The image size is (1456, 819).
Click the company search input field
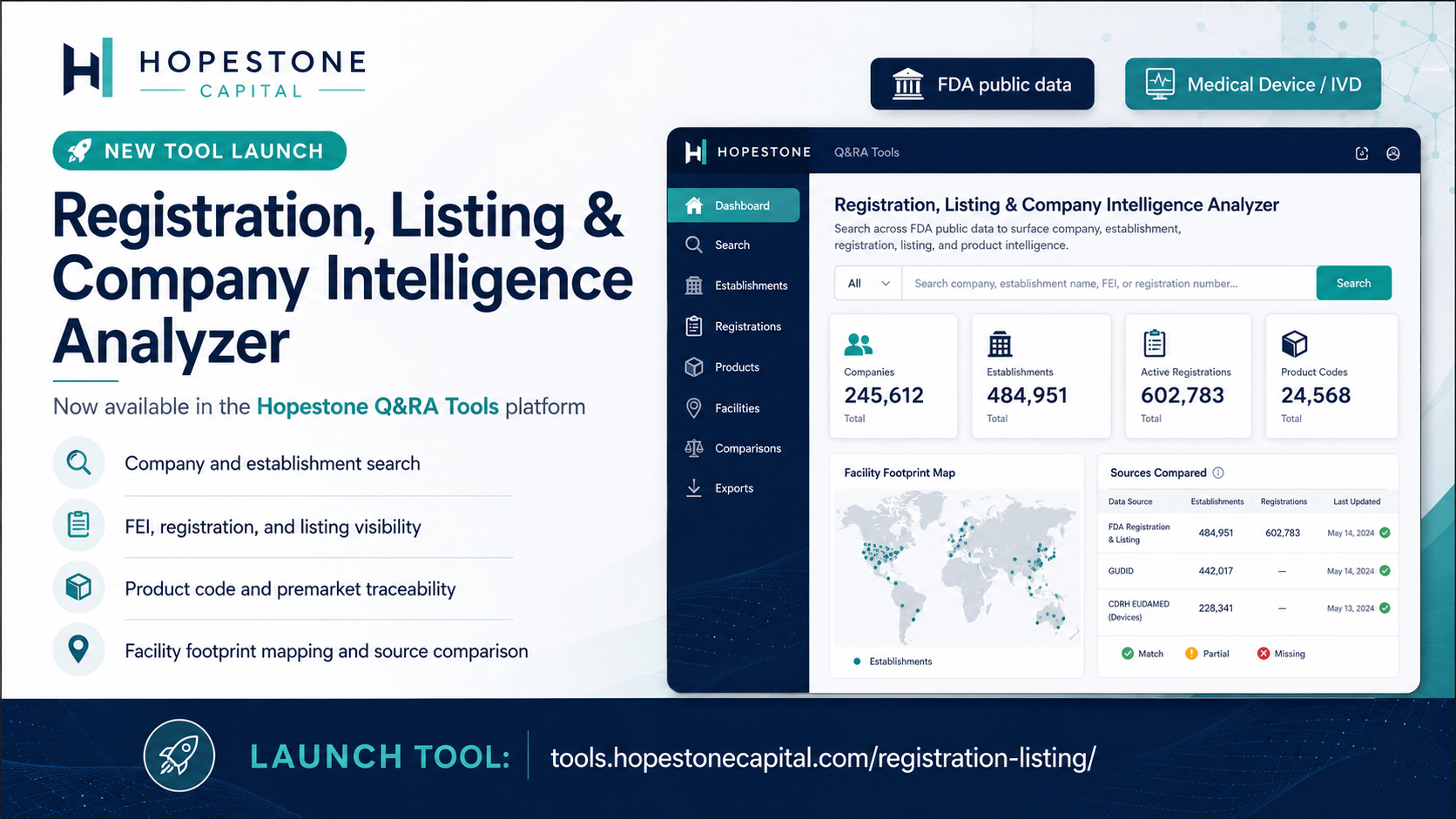point(1109,284)
